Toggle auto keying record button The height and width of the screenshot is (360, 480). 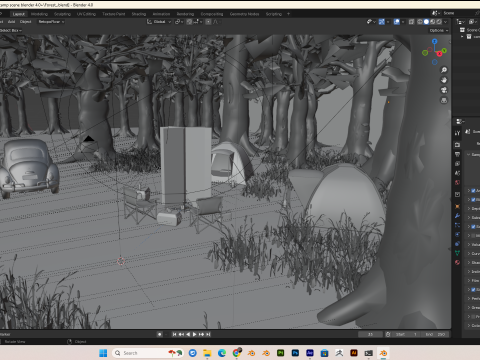tap(160, 334)
